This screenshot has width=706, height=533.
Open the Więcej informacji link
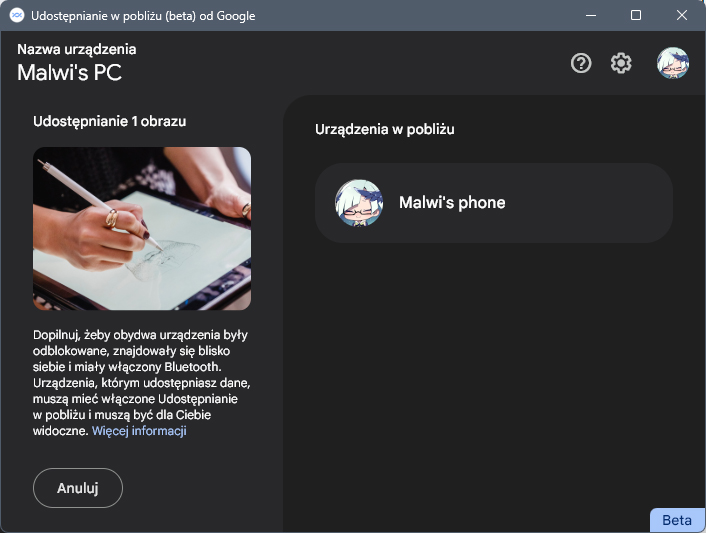pos(139,431)
